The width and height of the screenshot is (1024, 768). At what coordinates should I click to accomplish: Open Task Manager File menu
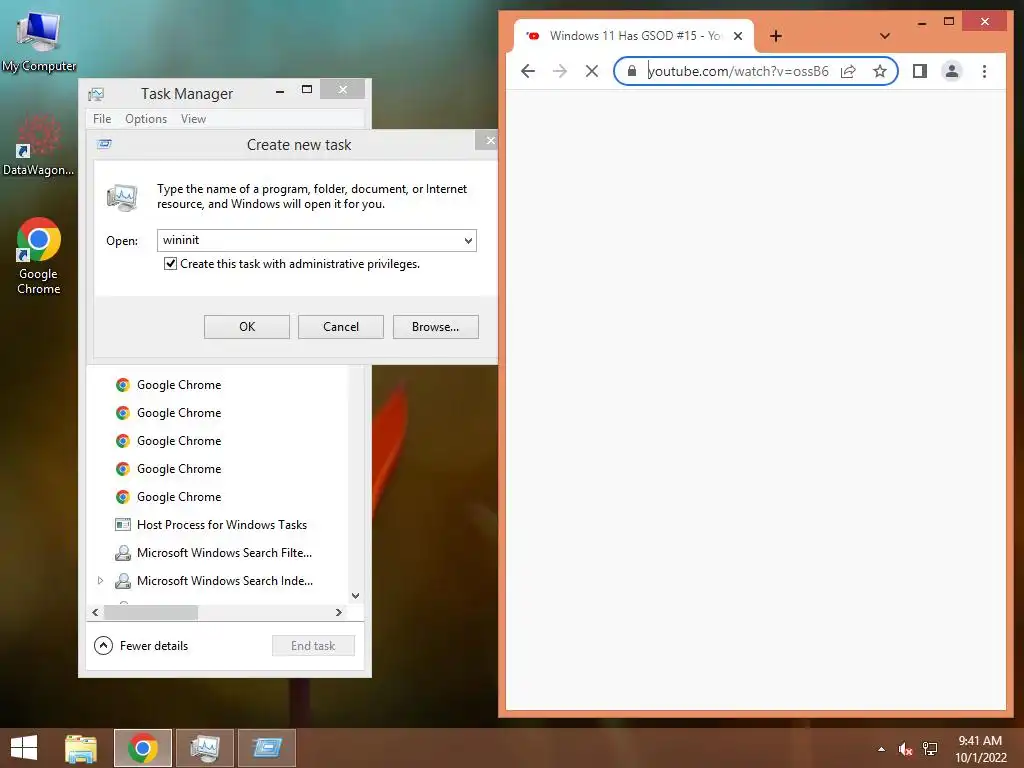tap(102, 119)
